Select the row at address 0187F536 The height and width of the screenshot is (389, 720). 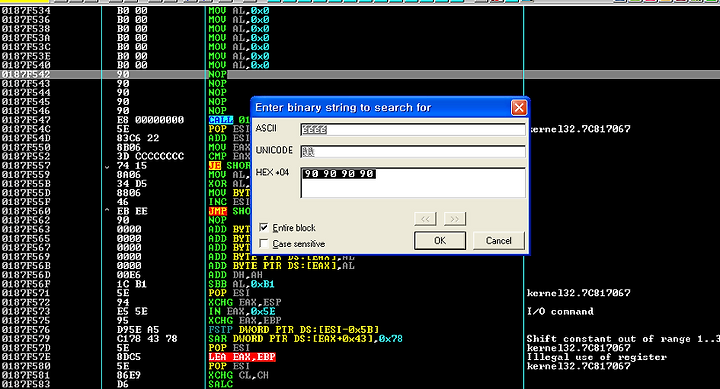tap(360, 20)
